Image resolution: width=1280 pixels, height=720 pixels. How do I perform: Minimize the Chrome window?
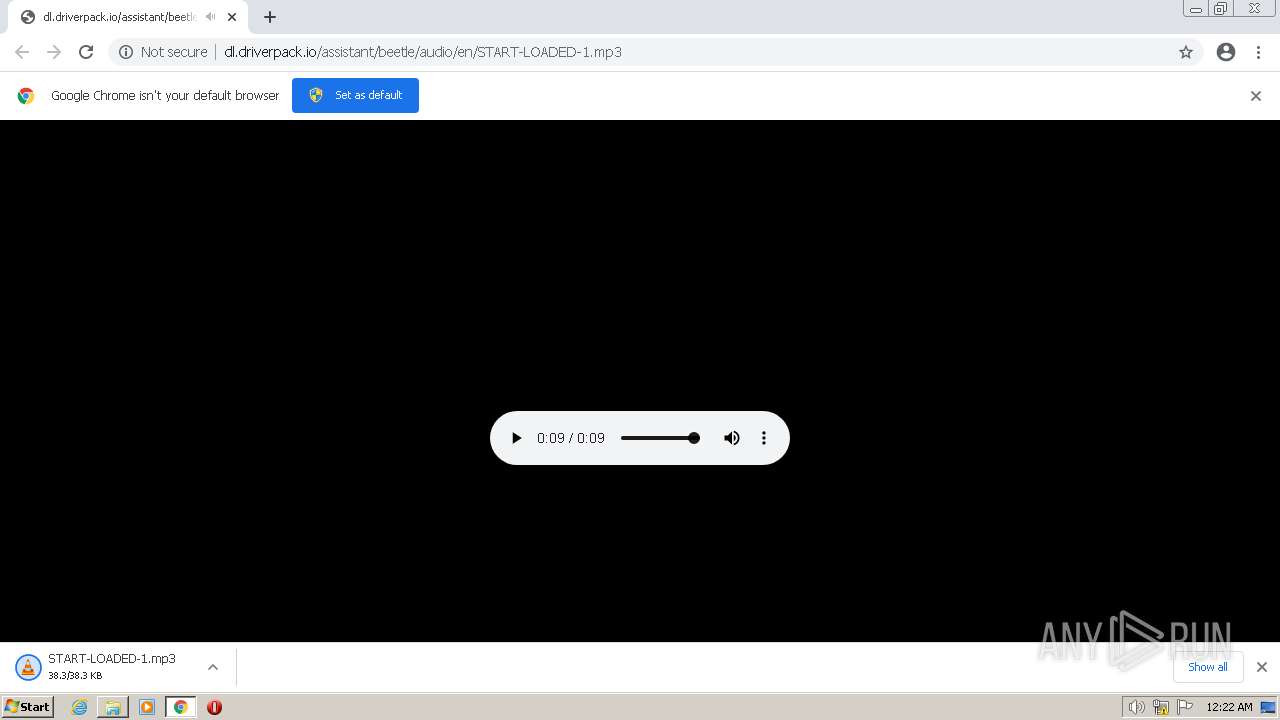(1196, 9)
